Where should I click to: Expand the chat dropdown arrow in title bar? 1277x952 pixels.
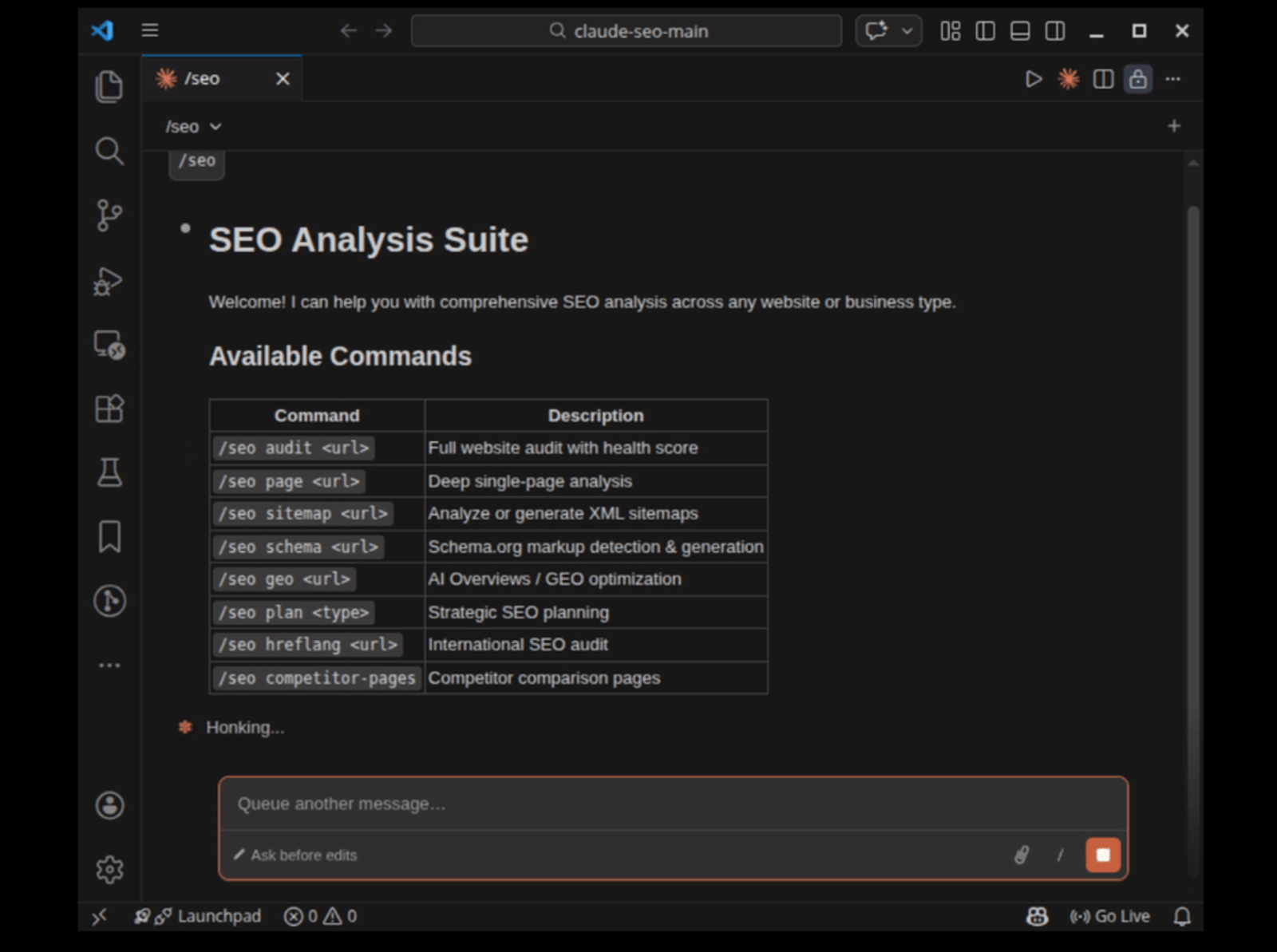[x=907, y=30]
